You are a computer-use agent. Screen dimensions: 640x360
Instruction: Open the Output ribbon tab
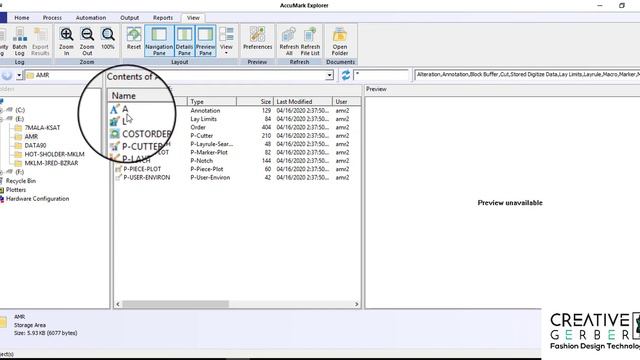[x=129, y=18]
